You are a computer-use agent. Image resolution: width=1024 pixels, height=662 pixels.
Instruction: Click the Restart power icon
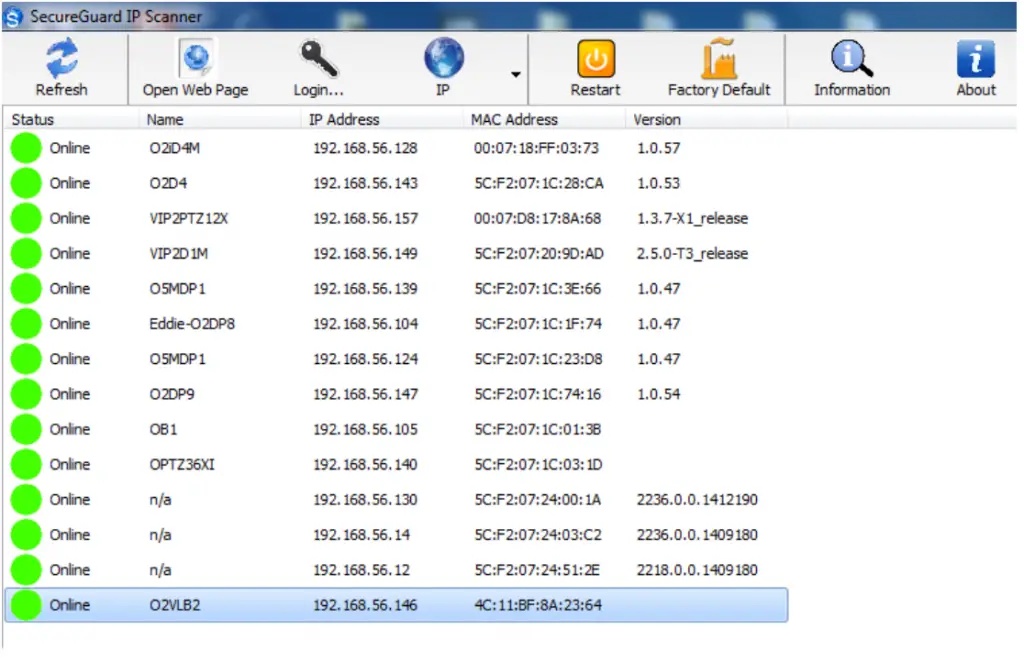(x=596, y=59)
